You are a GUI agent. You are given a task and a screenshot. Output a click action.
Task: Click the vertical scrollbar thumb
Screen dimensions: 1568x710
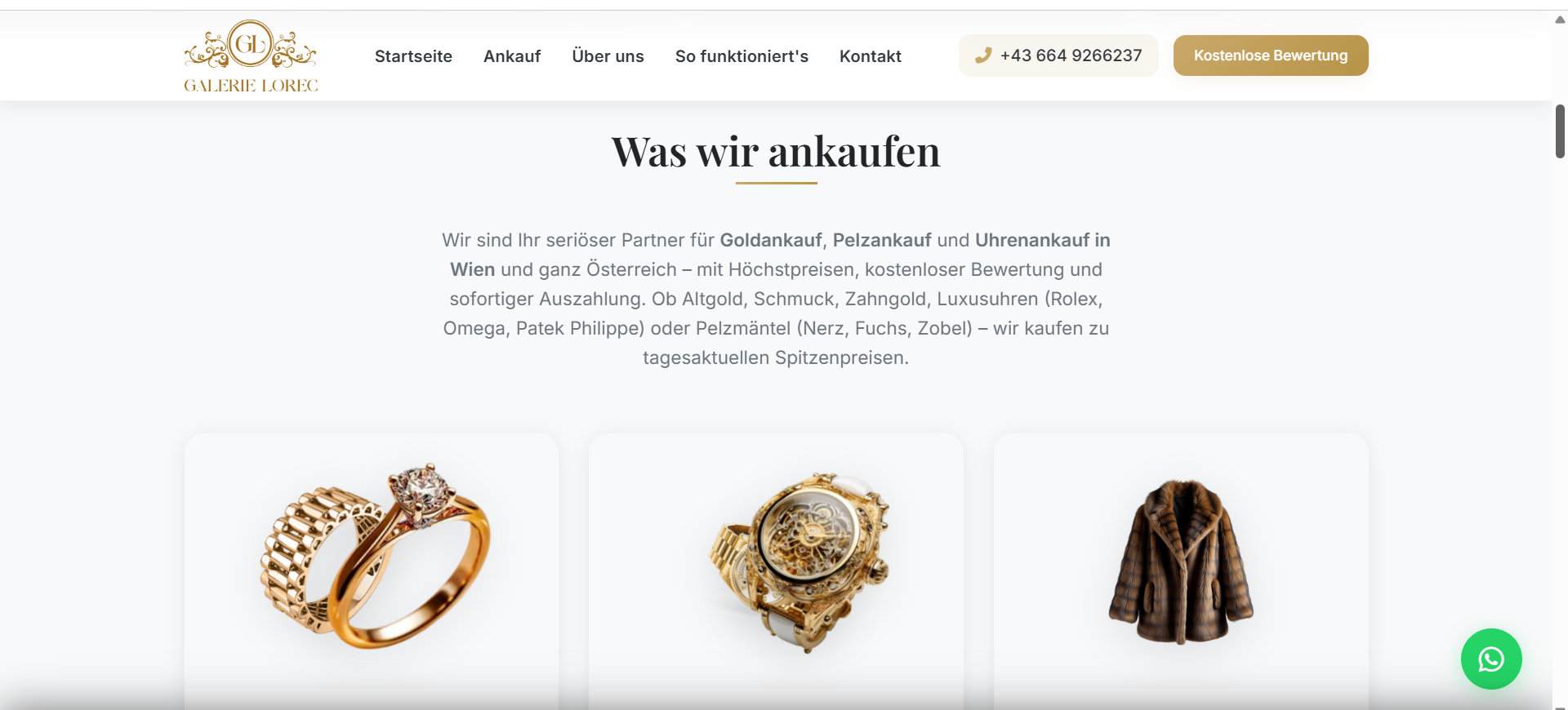coord(1560,131)
